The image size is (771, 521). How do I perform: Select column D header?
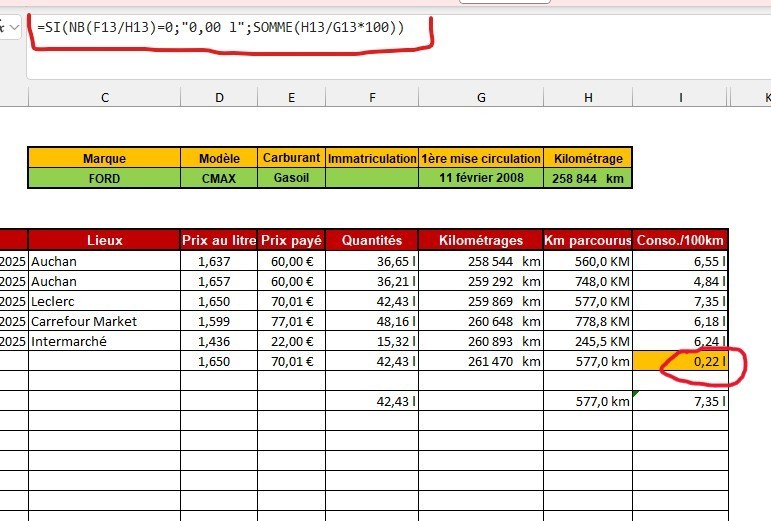tap(219, 97)
